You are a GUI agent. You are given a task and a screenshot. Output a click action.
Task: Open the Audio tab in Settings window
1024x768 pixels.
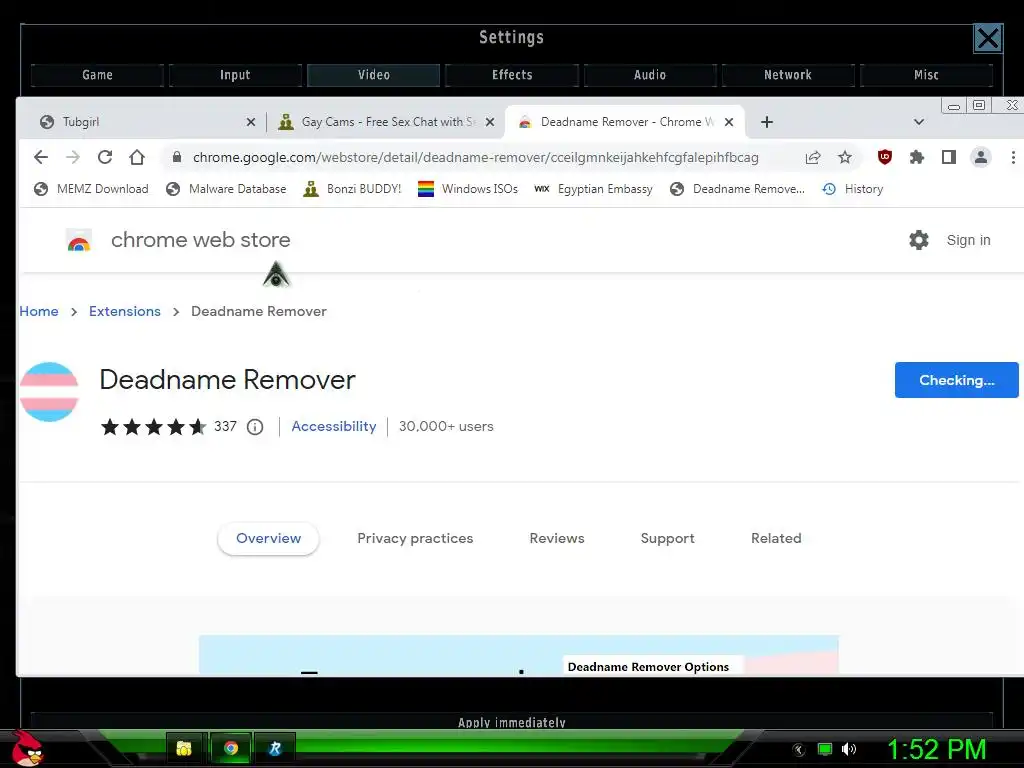click(x=650, y=75)
